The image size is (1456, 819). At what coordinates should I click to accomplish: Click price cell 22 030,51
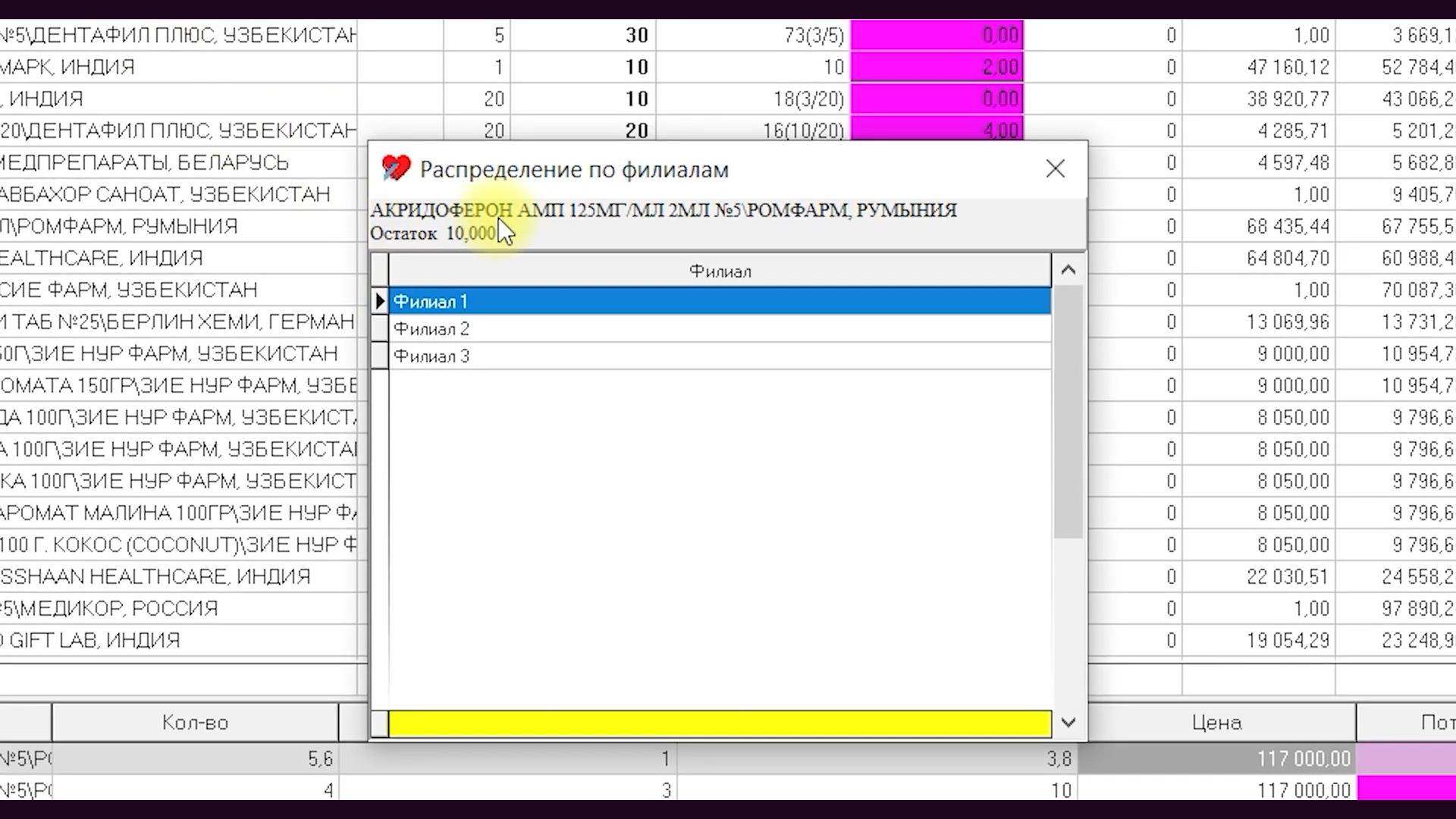pyautogui.click(x=1259, y=576)
